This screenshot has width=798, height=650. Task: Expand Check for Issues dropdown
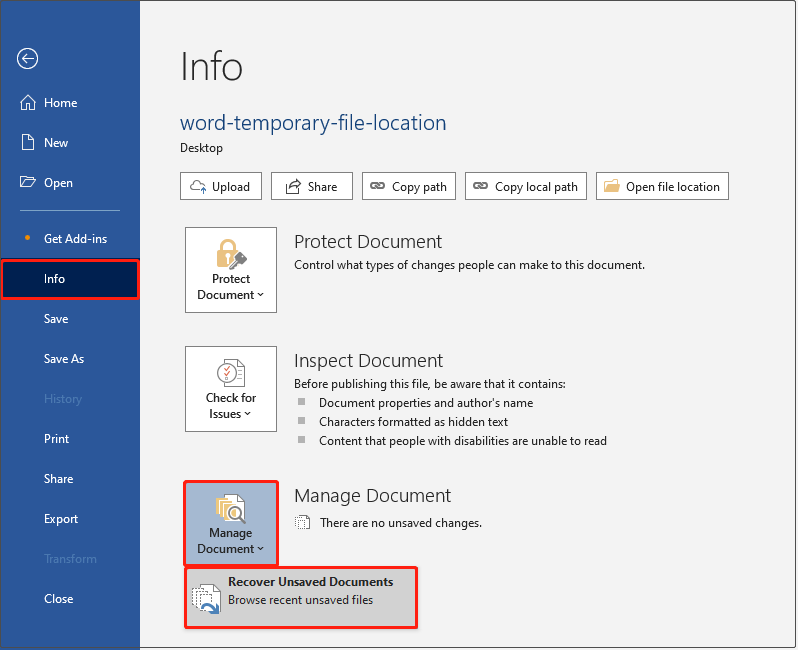tap(231, 389)
